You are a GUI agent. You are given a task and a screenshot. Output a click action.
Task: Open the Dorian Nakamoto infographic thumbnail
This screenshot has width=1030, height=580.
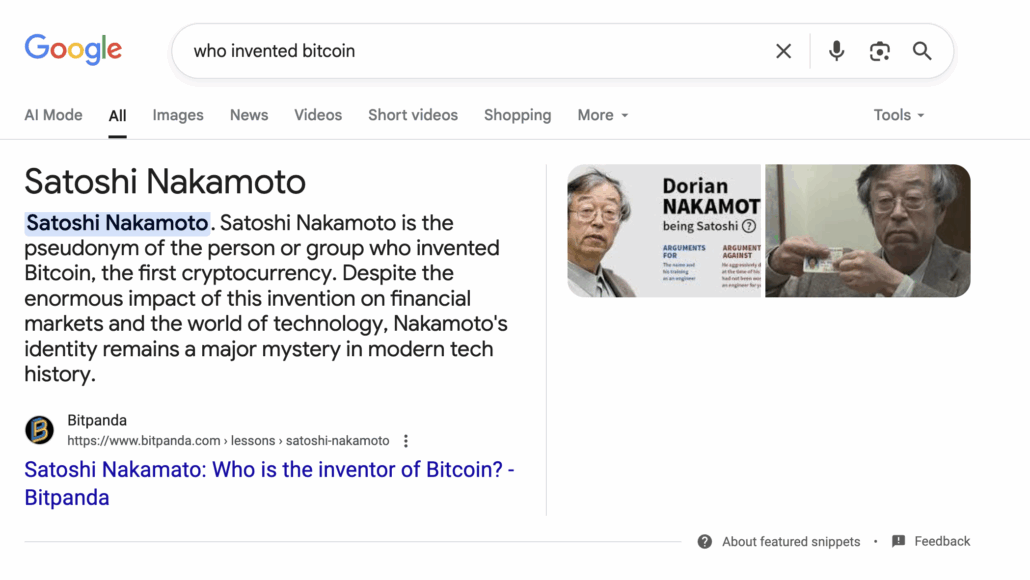[x=664, y=231]
